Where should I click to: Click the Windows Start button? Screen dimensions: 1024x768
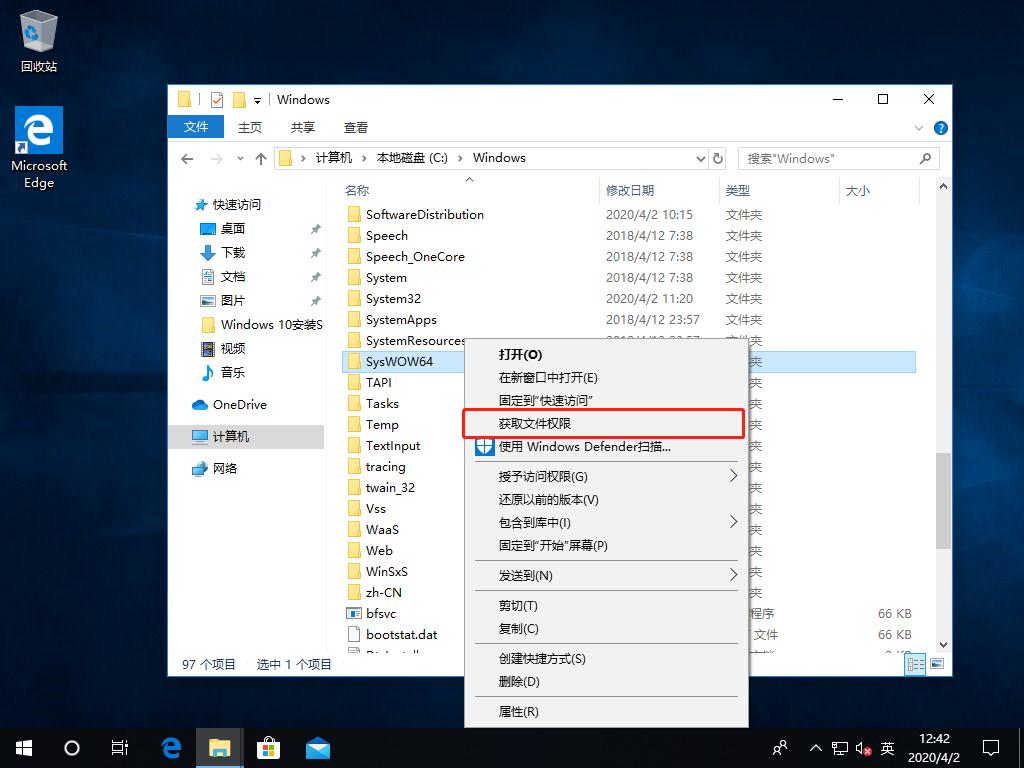click(24, 748)
